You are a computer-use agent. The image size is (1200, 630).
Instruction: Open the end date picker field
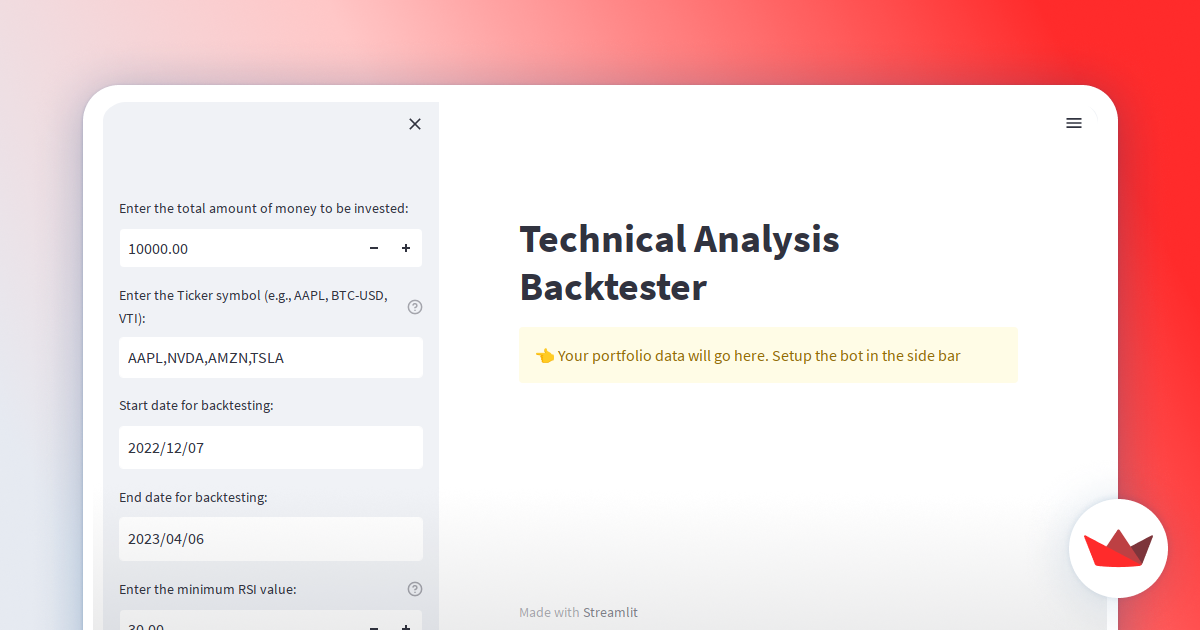point(270,538)
